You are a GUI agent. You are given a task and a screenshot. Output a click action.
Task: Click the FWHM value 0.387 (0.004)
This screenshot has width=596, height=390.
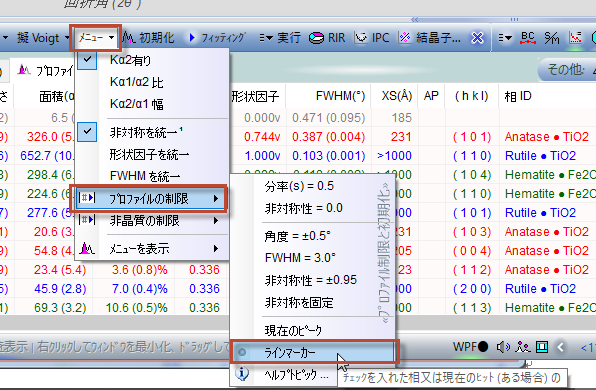[328, 136]
